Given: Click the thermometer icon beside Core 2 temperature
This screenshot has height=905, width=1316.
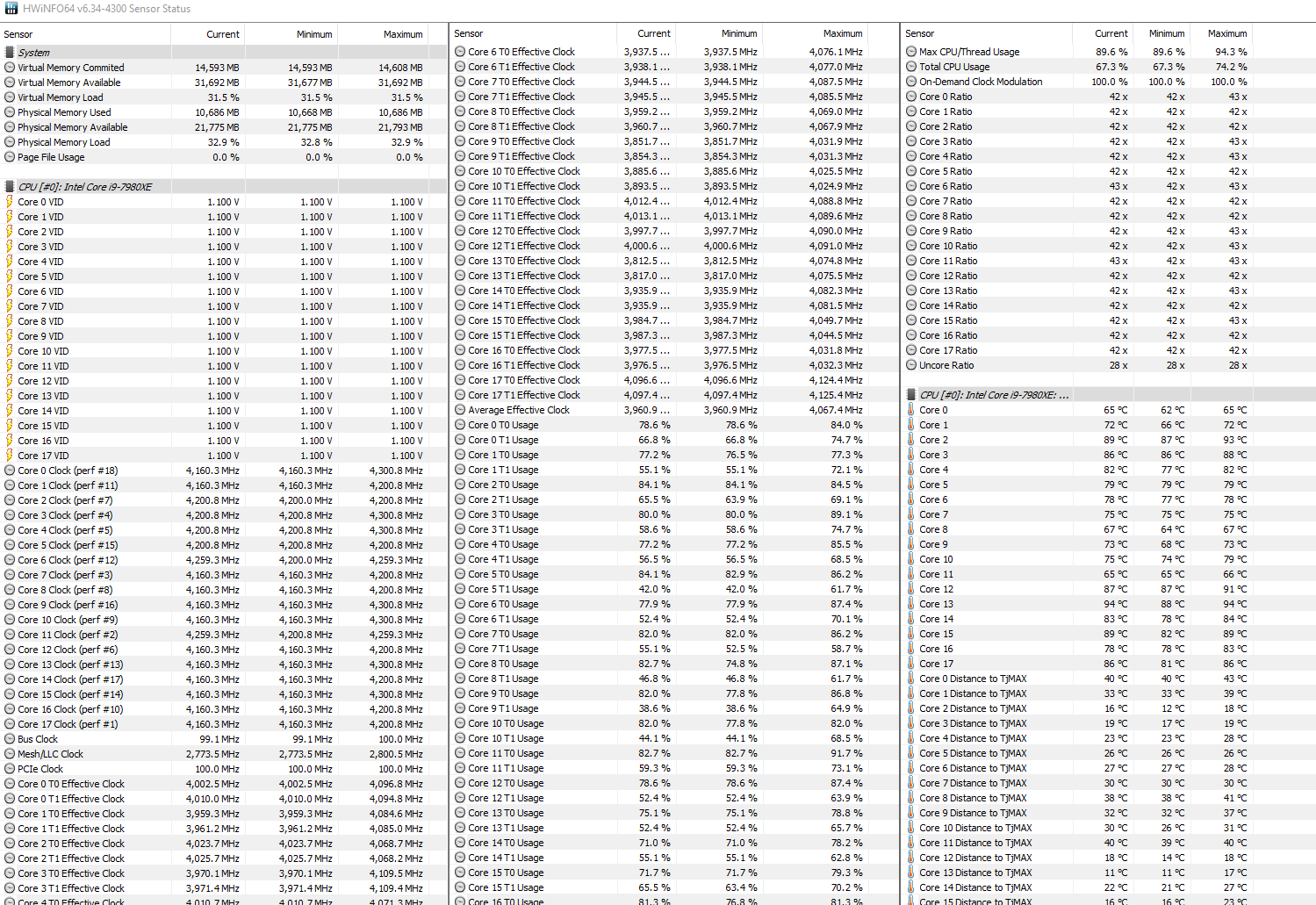Looking at the screenshot, I should 911,440.
